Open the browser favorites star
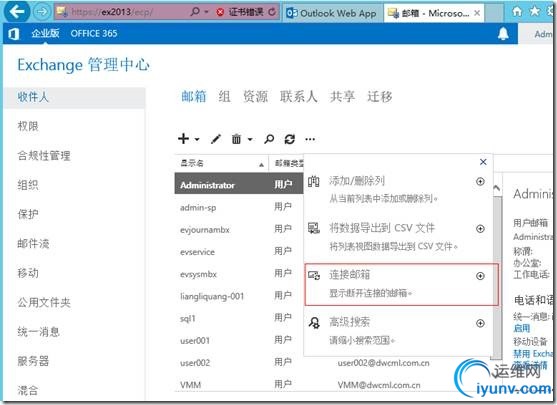557x405 pixels. [x=535, y=11]
